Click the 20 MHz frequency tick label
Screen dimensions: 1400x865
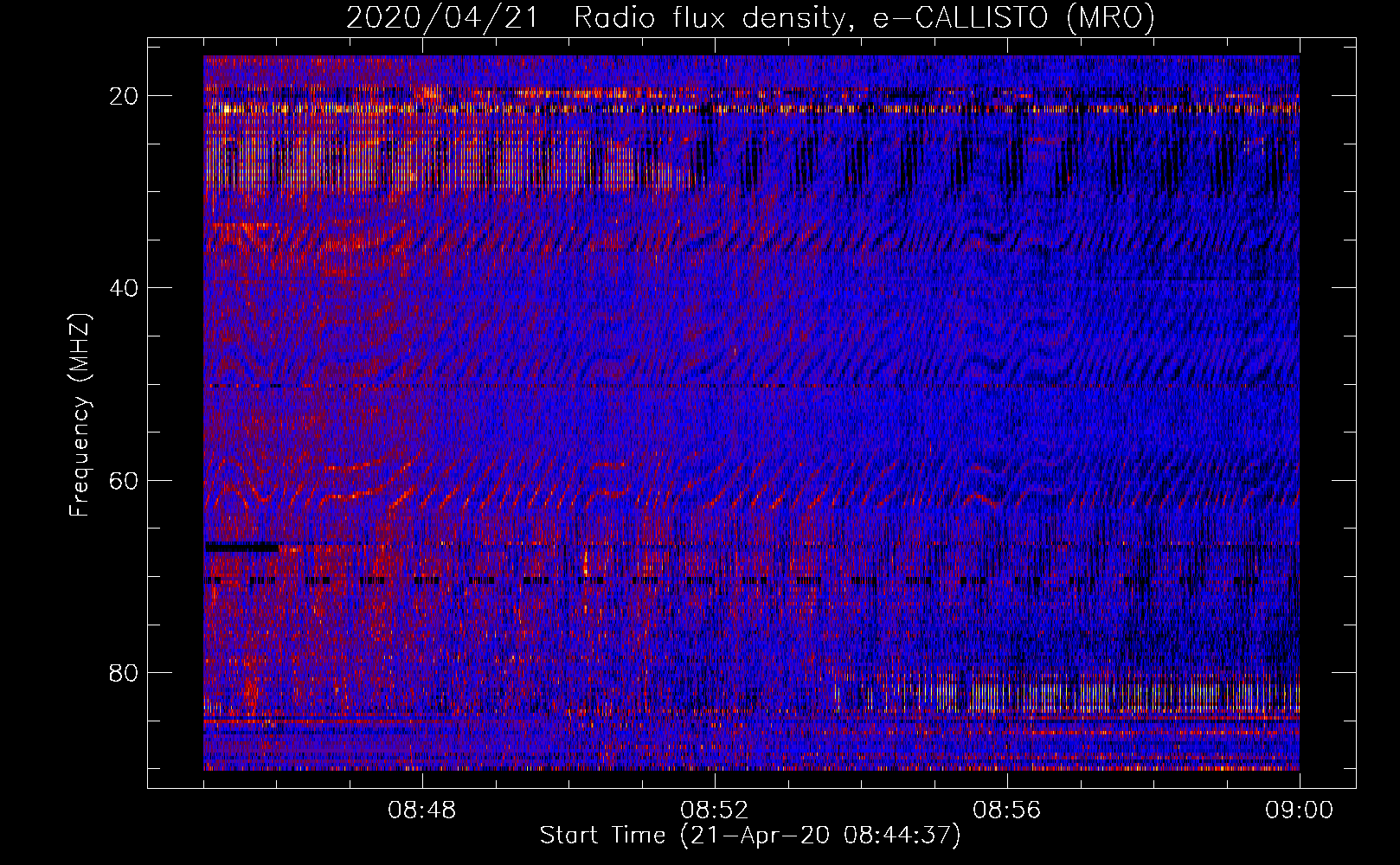(125, 96)
